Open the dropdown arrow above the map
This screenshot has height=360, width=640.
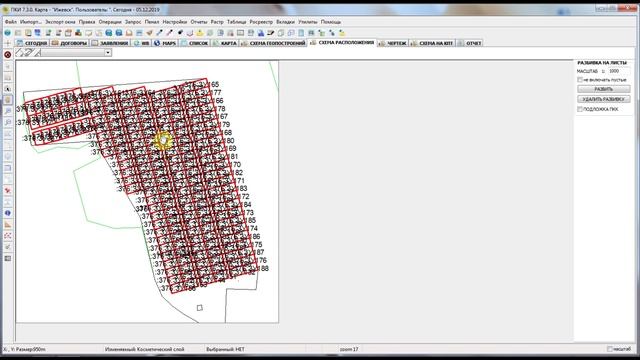tap(108, 52)
